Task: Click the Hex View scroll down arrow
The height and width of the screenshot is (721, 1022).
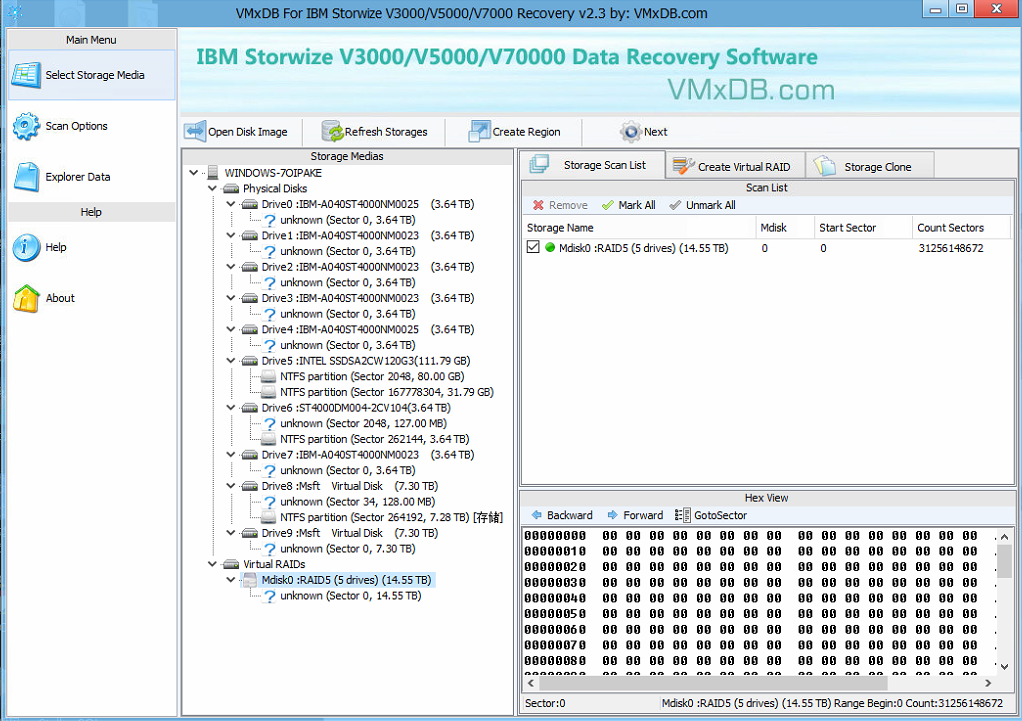Action: tap(1004, 666)
